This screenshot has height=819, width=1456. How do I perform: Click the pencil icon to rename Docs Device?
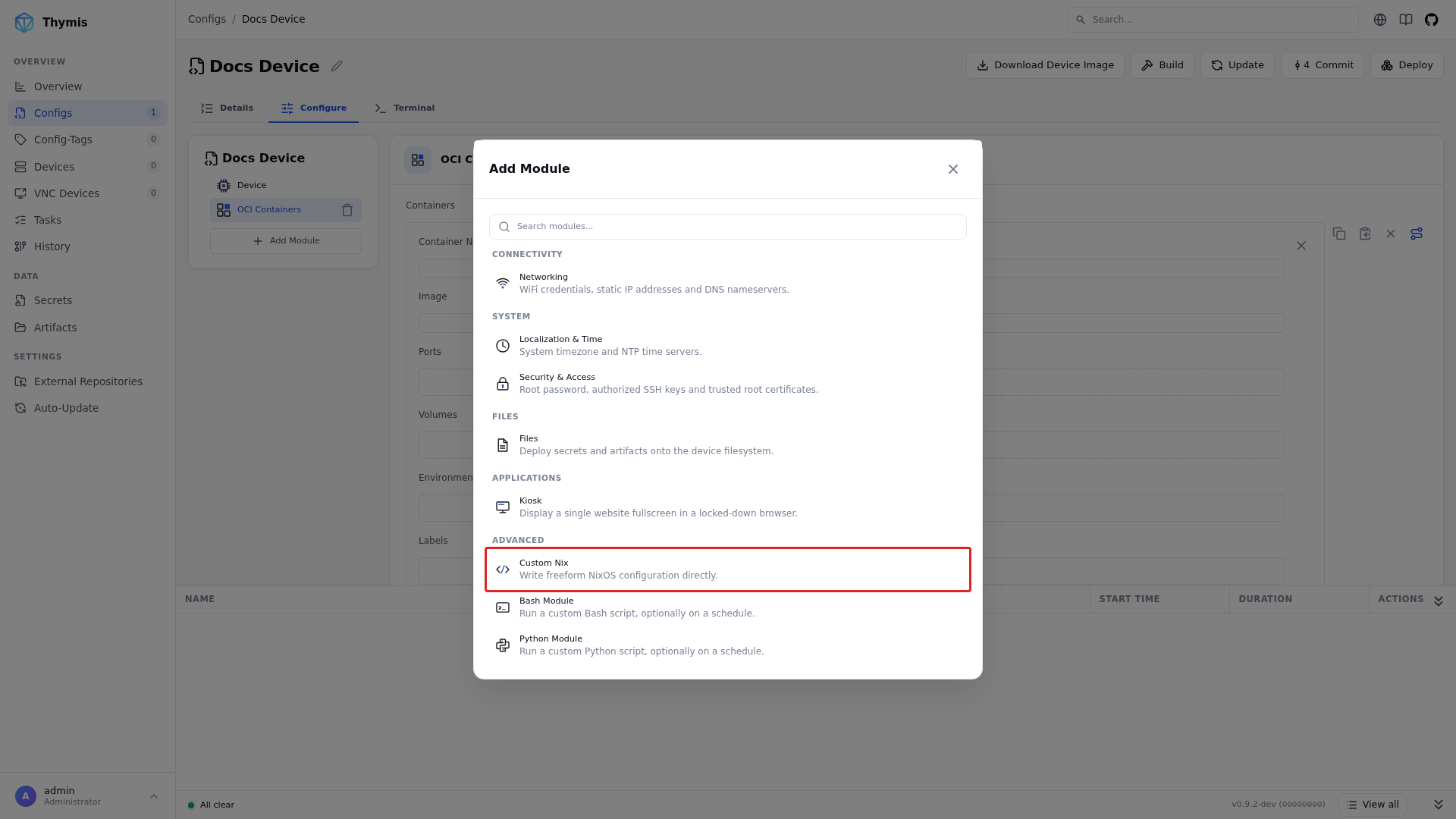(337, 66)
